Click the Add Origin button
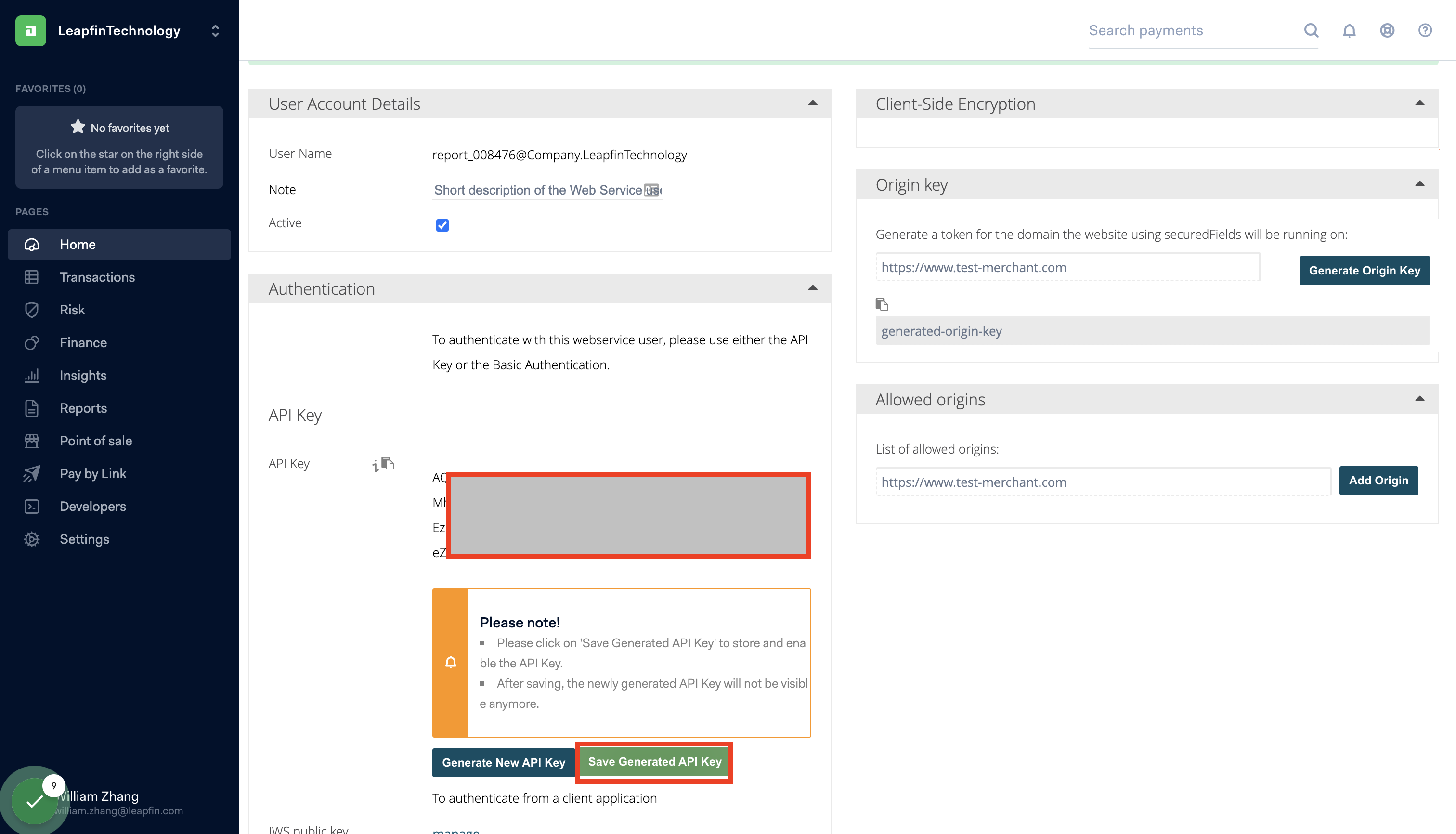 (1378, 481)
